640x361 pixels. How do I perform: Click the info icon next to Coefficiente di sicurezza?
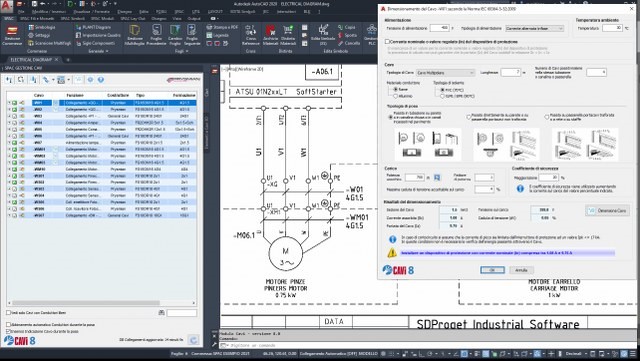tap(520, 189)
